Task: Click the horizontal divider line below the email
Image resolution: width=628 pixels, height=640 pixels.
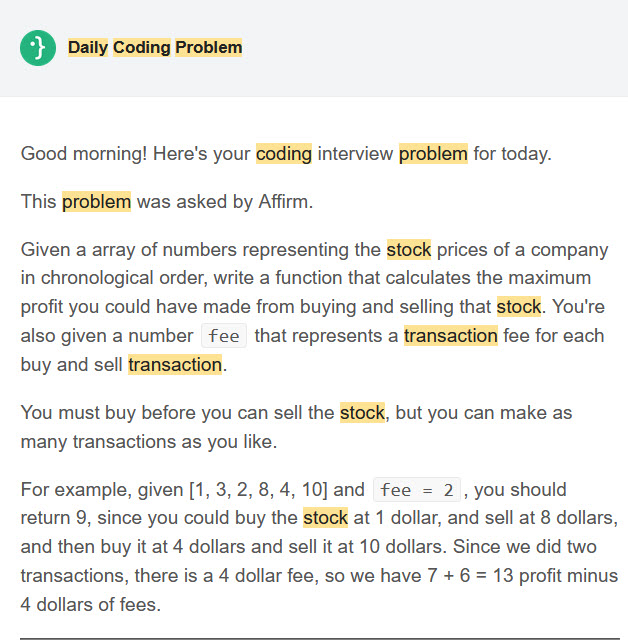Action: (314, 637)
